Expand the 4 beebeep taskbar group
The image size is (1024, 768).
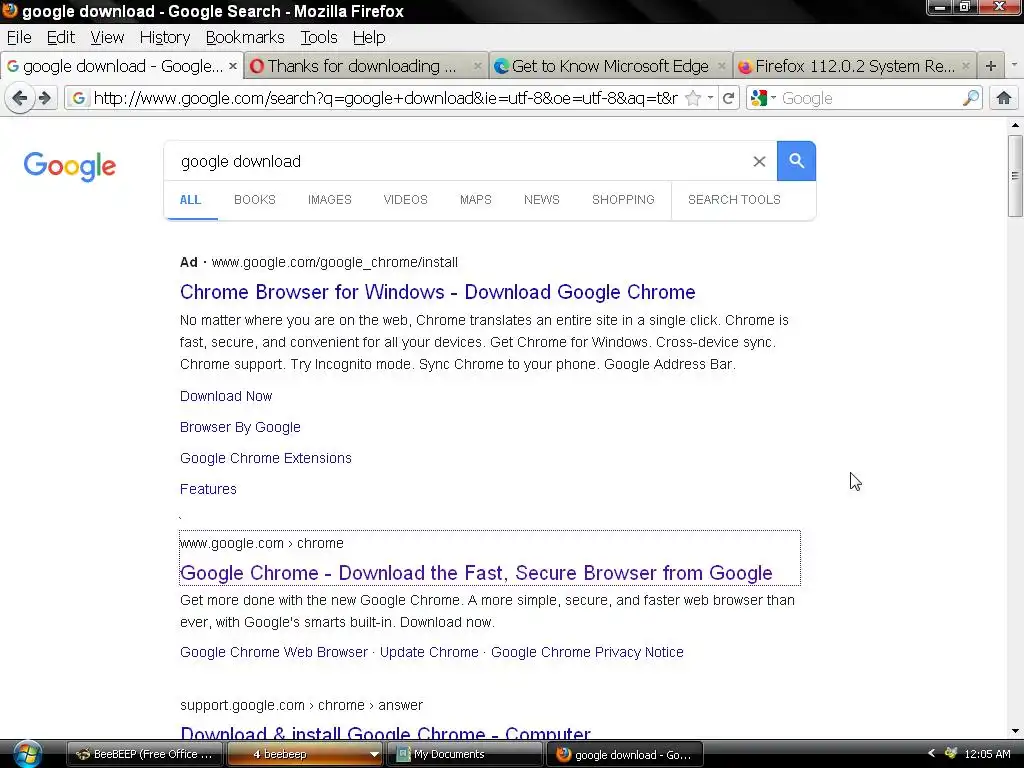(374, 754)
